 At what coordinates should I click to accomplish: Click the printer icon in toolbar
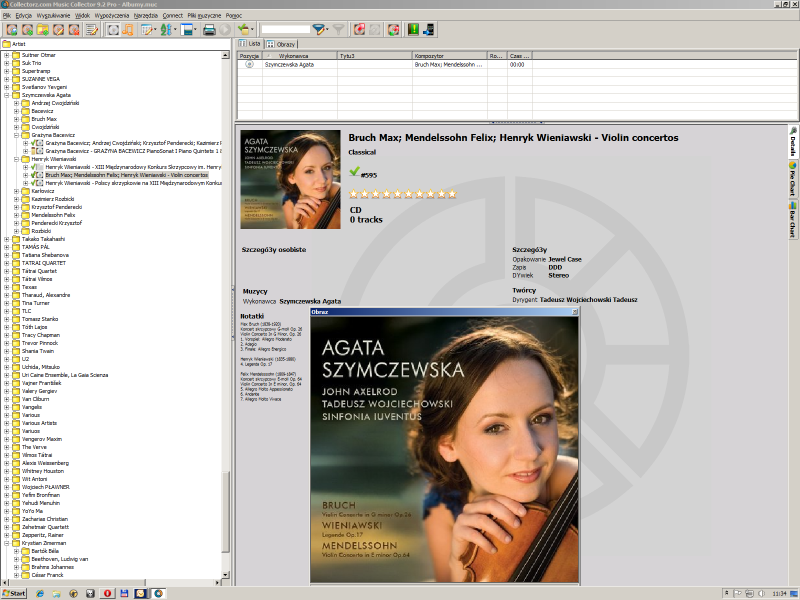[x=209, y=30]
